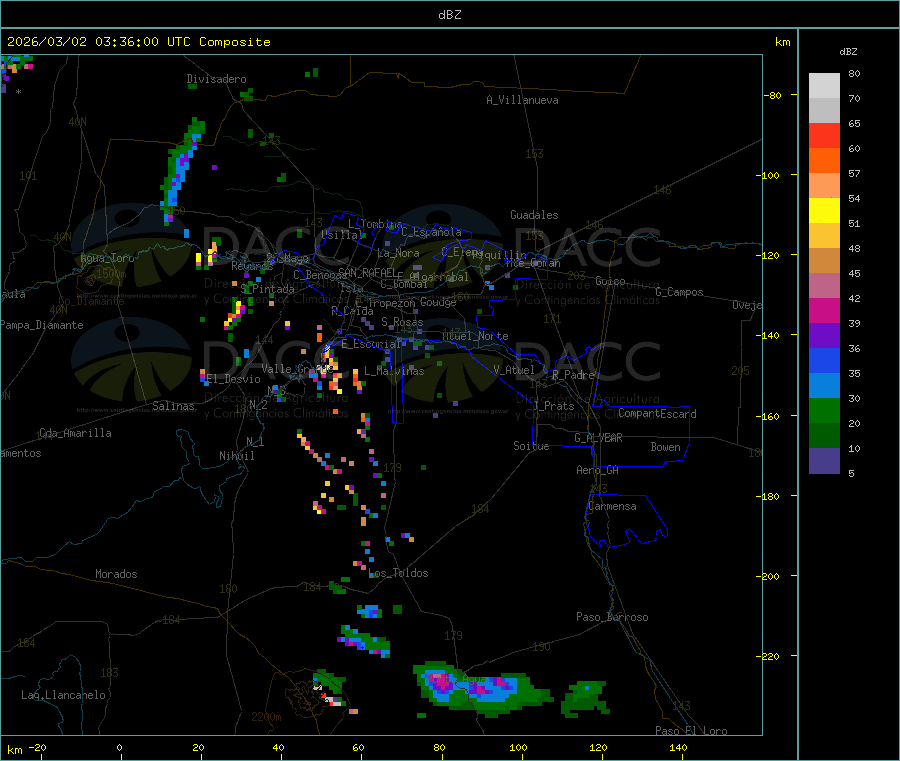Click the Soitue map label
This screenshot has width=900, height=761.
pos(531,446)
